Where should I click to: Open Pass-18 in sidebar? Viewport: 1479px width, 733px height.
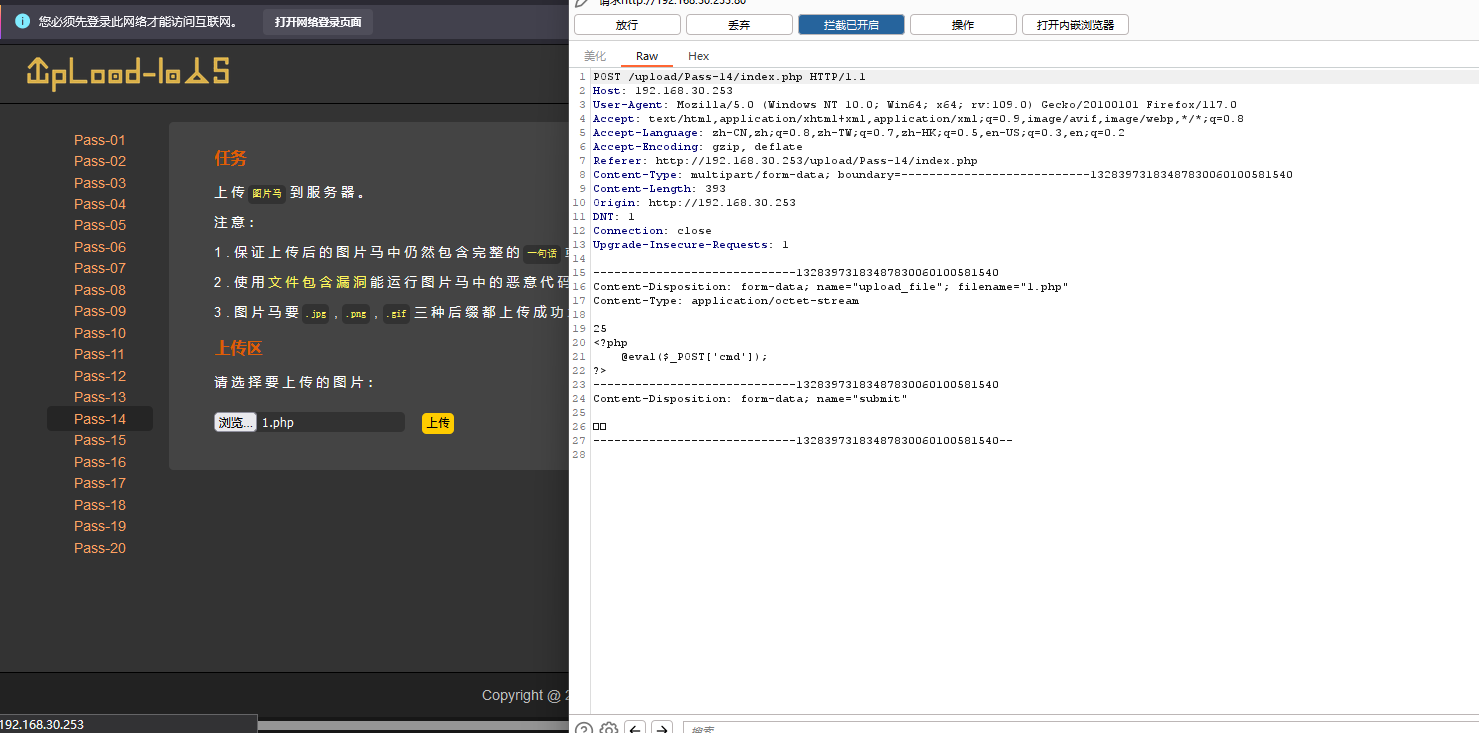[100, 505]
